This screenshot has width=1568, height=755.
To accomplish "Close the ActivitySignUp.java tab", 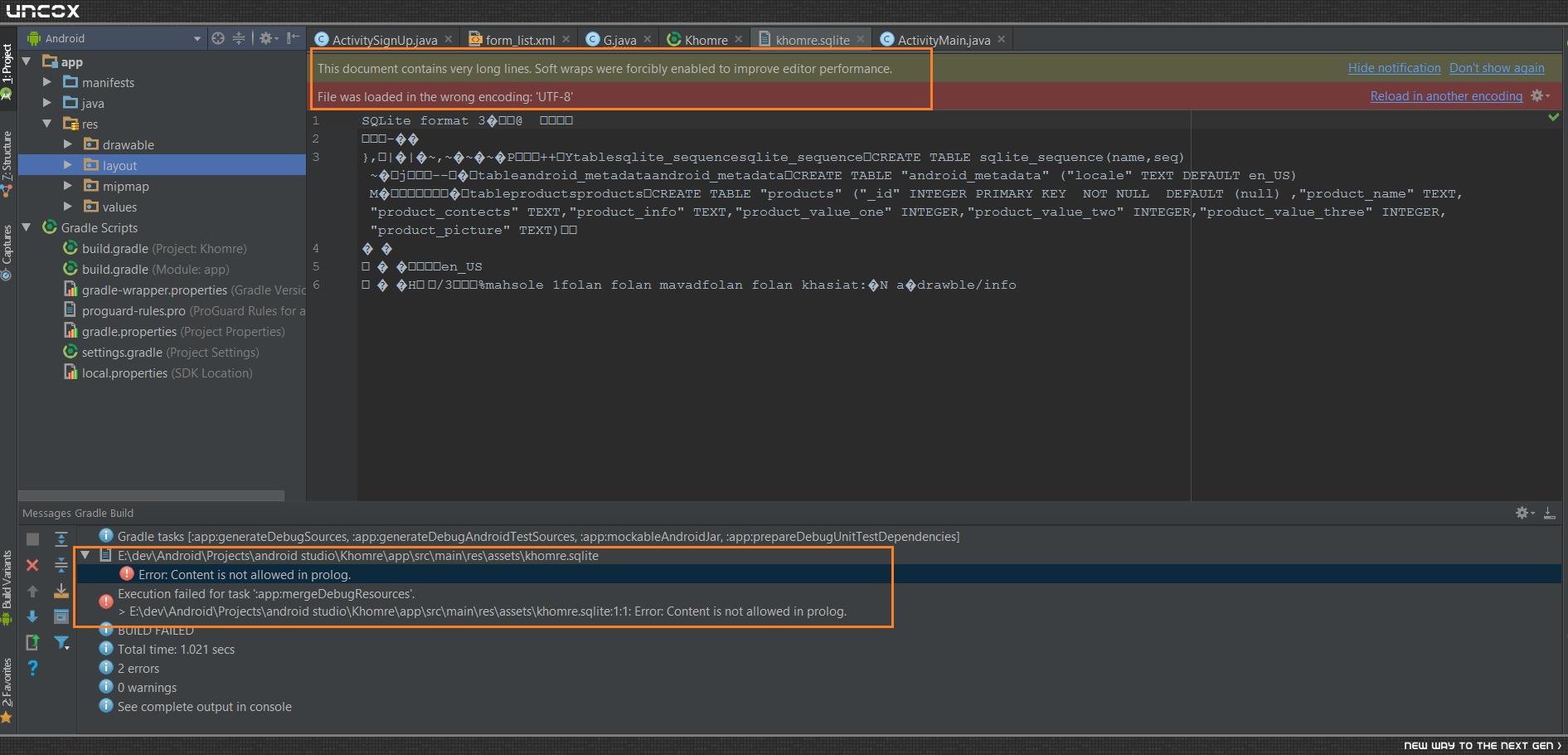I will (x=449, y=39).
